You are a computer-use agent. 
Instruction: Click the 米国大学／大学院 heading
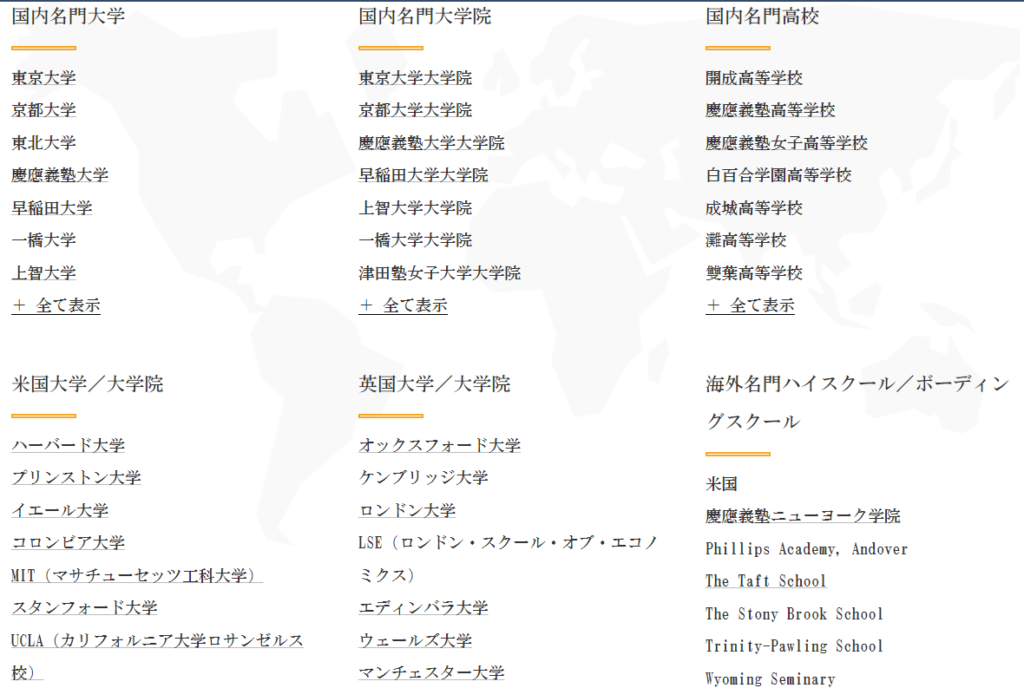tap(88, 384)
